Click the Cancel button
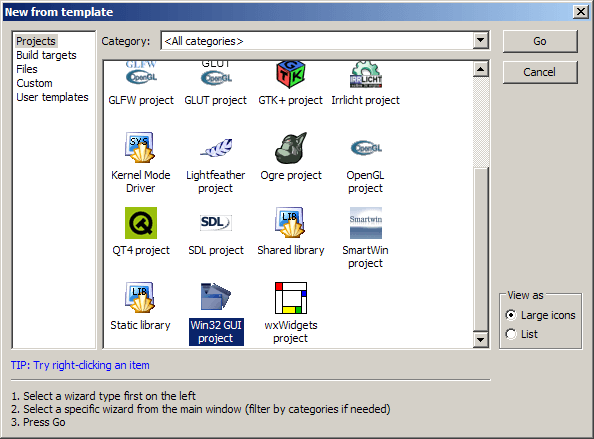 point(540,72)
